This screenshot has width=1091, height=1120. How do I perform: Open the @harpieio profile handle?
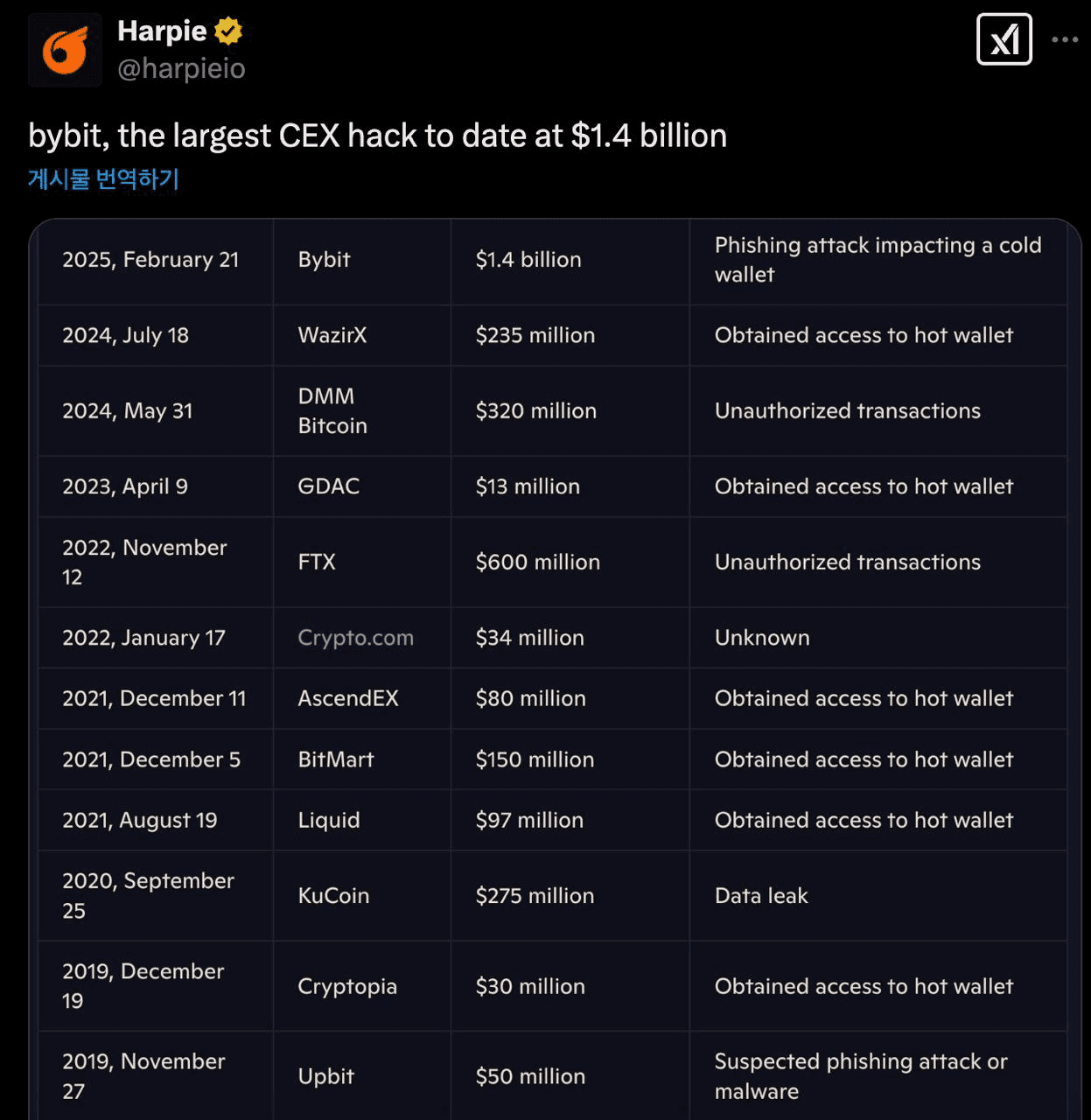tap(182, 69)
